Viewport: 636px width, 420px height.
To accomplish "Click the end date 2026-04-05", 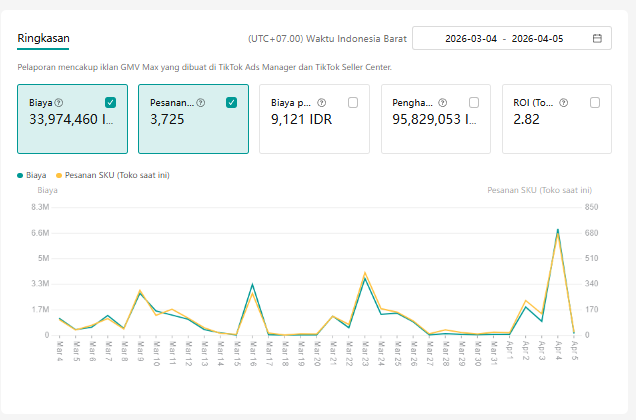I will [x=537, y=39].
